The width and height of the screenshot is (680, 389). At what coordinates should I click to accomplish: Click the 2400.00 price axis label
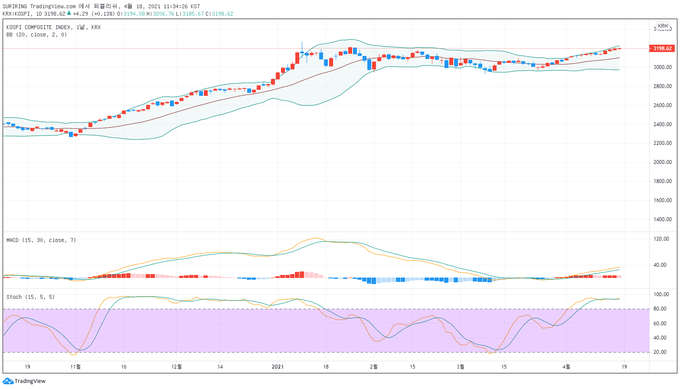tap(663, 124)
